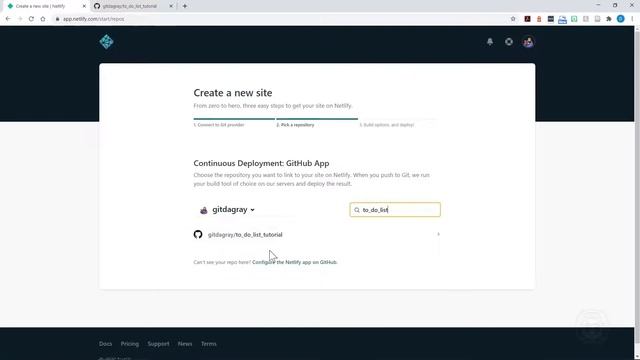The height and width of the screenshot is (360, 640).
Task: Open the Support footer link
Action: click(x=158, y=344)
